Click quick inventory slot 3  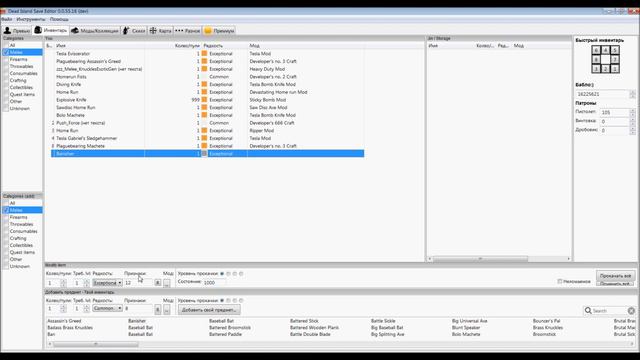tap(596, 69)
